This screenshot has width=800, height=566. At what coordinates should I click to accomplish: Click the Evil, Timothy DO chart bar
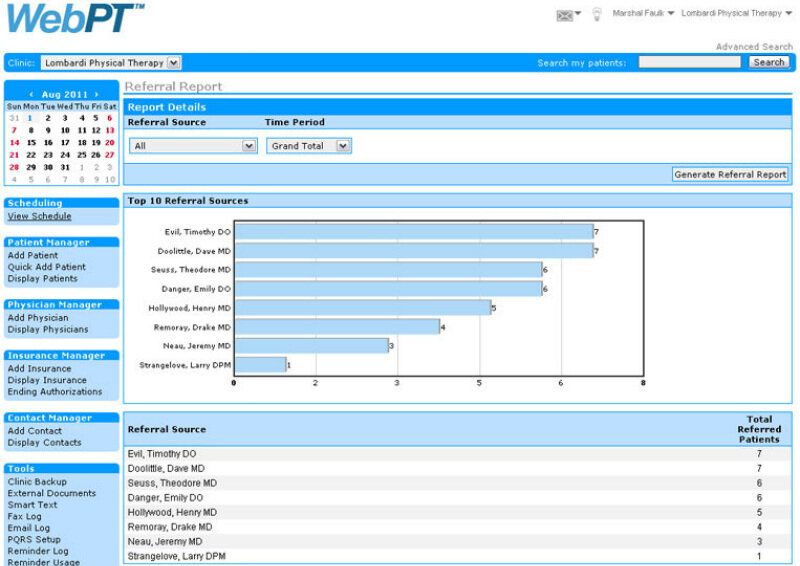(413, 232)
